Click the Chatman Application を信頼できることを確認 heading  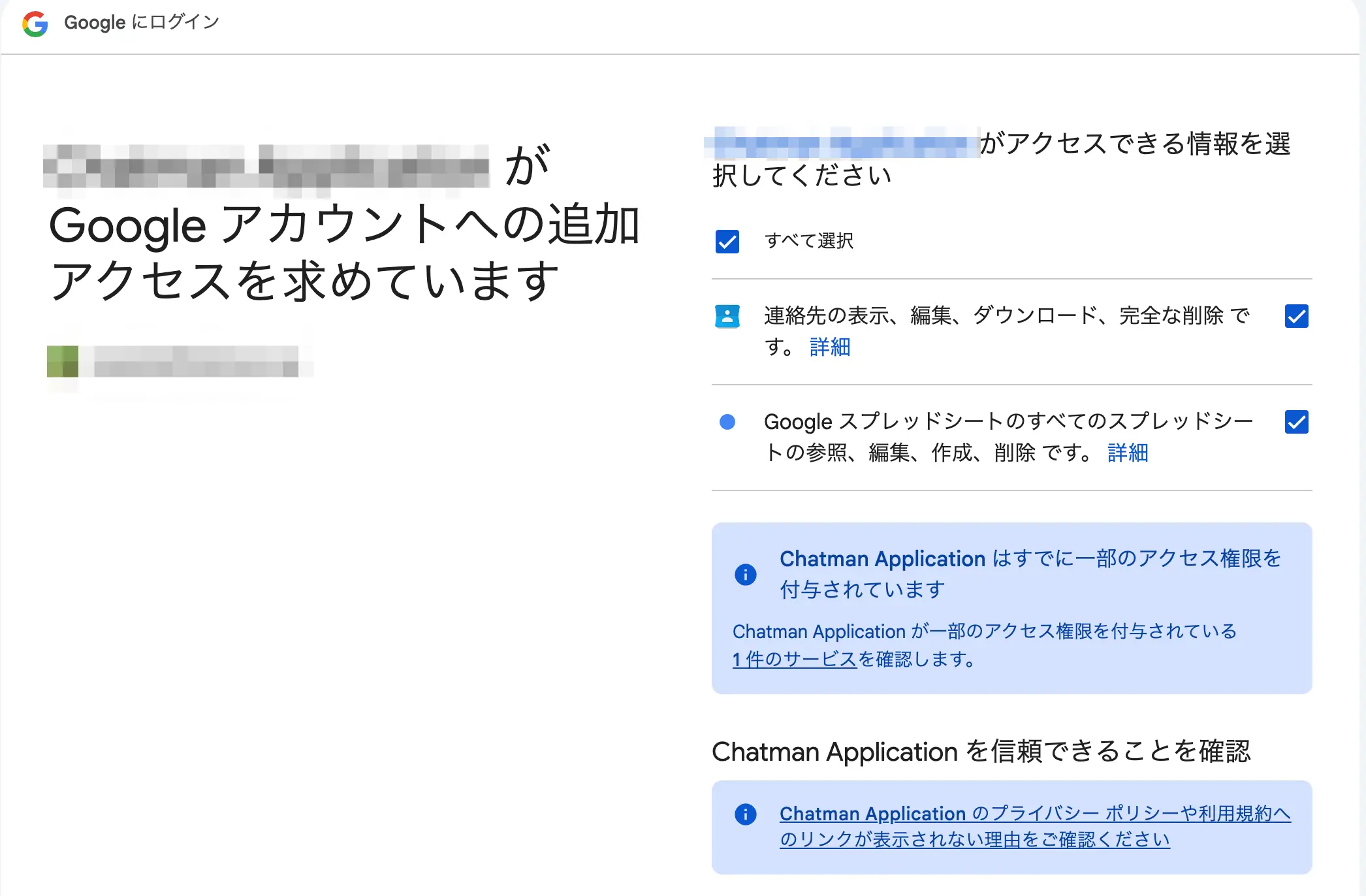981,752
